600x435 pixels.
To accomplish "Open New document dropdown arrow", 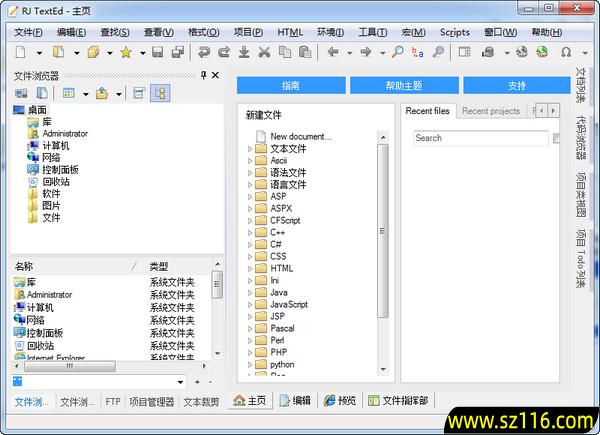I will 39,53.
